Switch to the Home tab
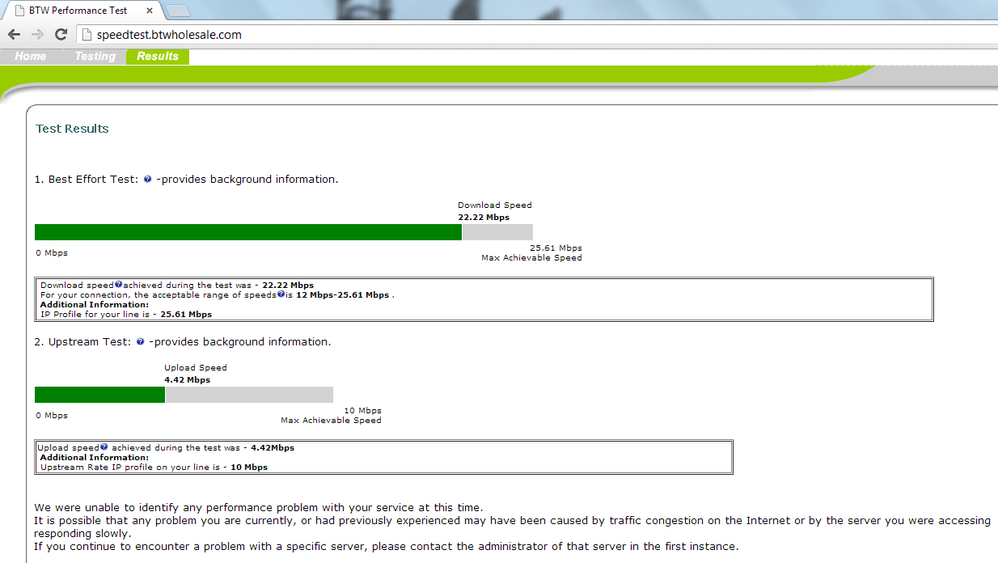 (x=31, y=56)
